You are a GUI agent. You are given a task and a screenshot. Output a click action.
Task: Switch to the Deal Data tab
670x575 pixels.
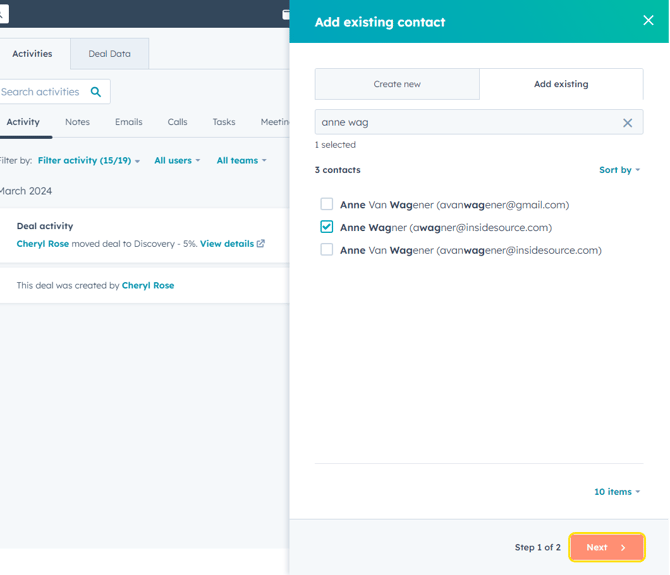[x=109, y=54]
